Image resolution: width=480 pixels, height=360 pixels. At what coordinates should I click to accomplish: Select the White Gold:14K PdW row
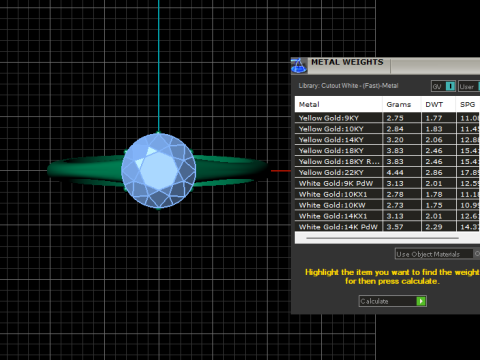387,227
